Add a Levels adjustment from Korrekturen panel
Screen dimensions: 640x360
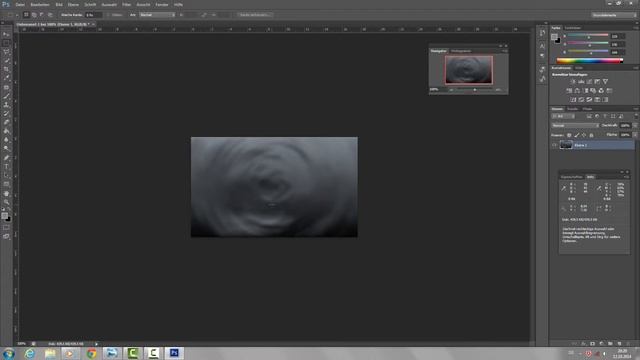click(x=581, y=82)
